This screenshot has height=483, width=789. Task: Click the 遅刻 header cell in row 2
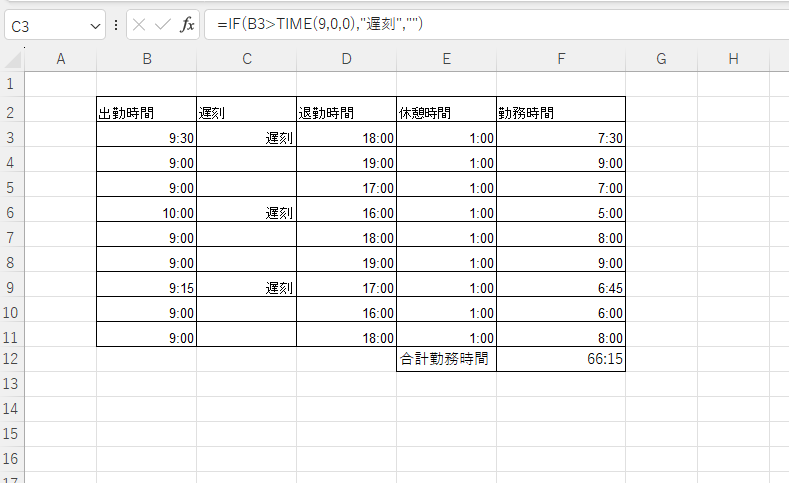click(247, 109)
